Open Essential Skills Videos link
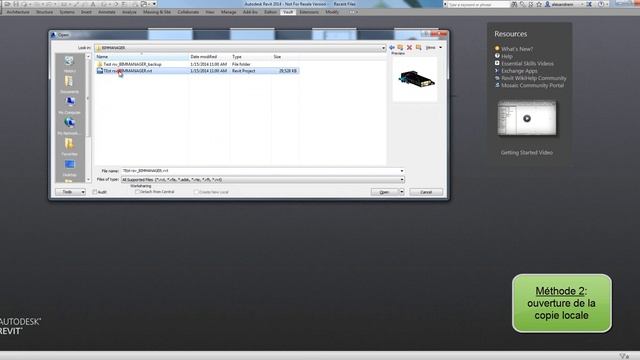The height and width of the screenshot is (360, 640). click(x=528, y=64)
